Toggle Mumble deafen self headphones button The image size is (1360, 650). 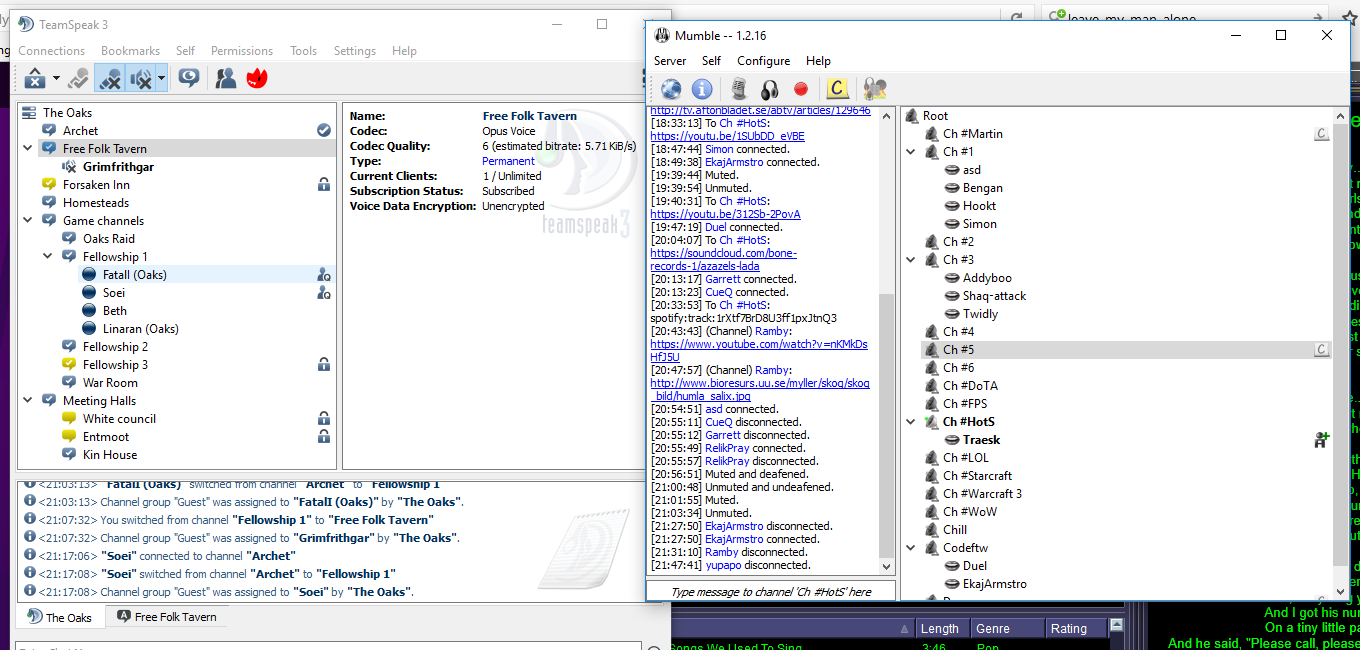tap(770, 89)
